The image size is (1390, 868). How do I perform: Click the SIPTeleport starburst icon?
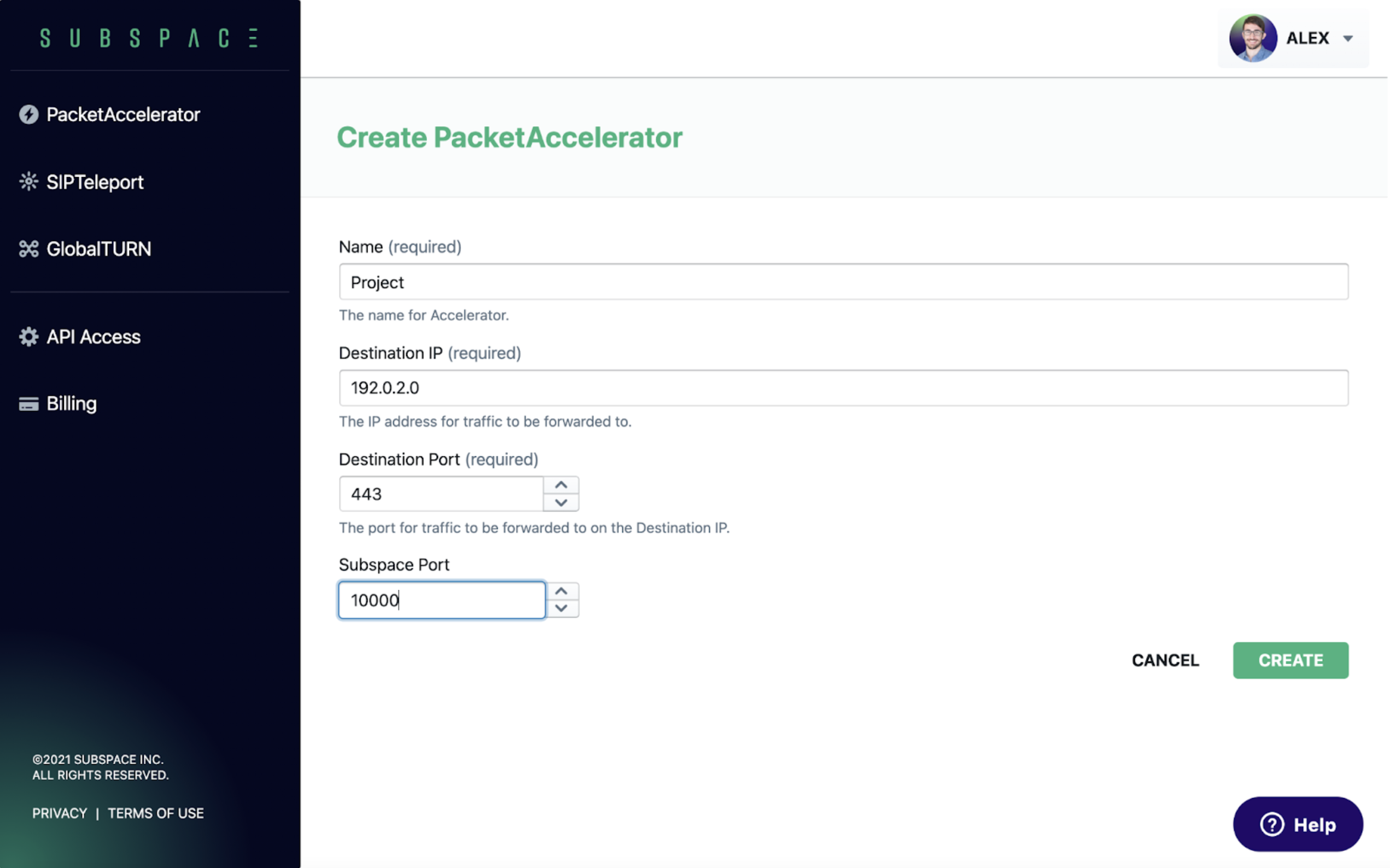[x=28, y=182]
